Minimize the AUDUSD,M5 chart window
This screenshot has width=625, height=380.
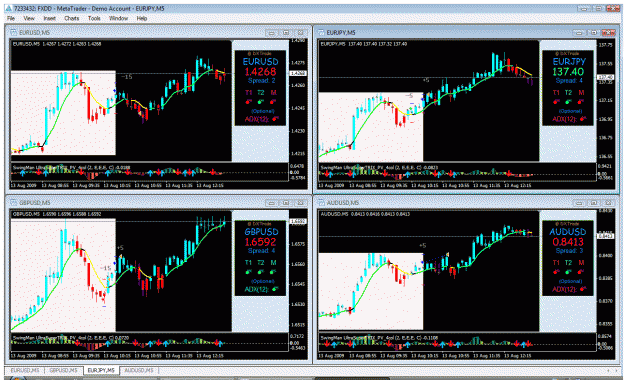tap(579, 203)
